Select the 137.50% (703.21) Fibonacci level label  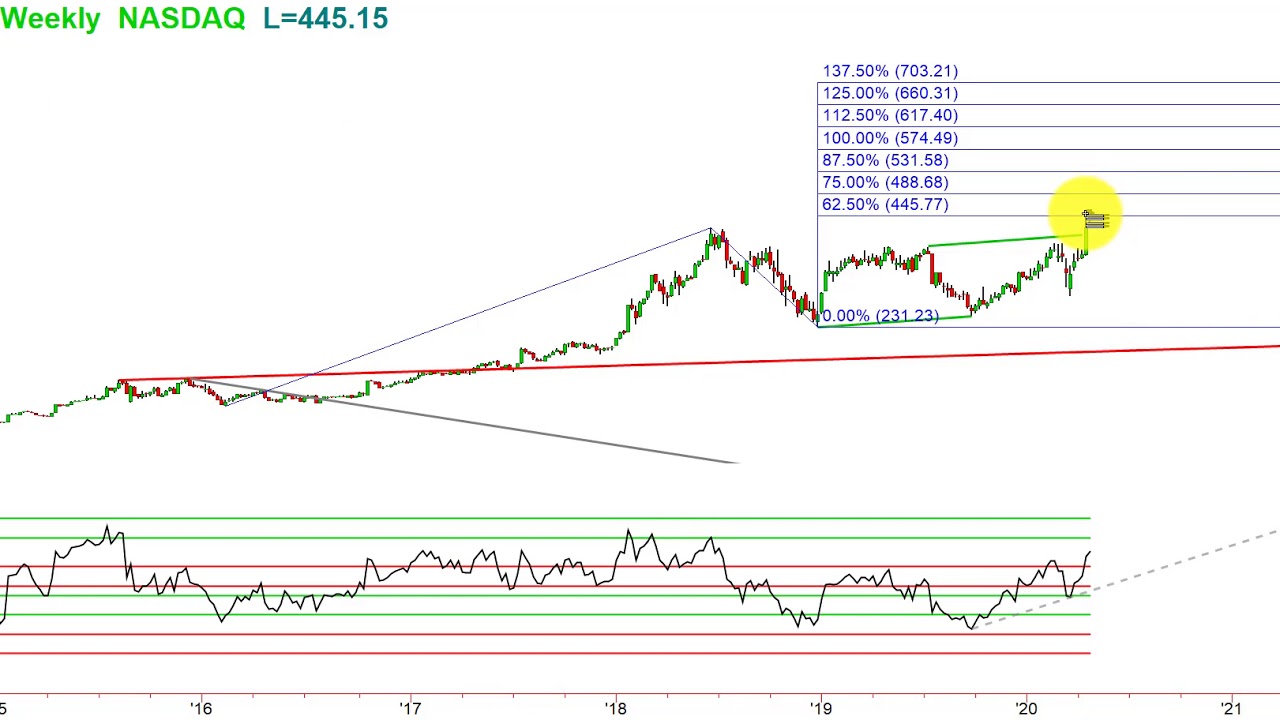click(890, 71)
